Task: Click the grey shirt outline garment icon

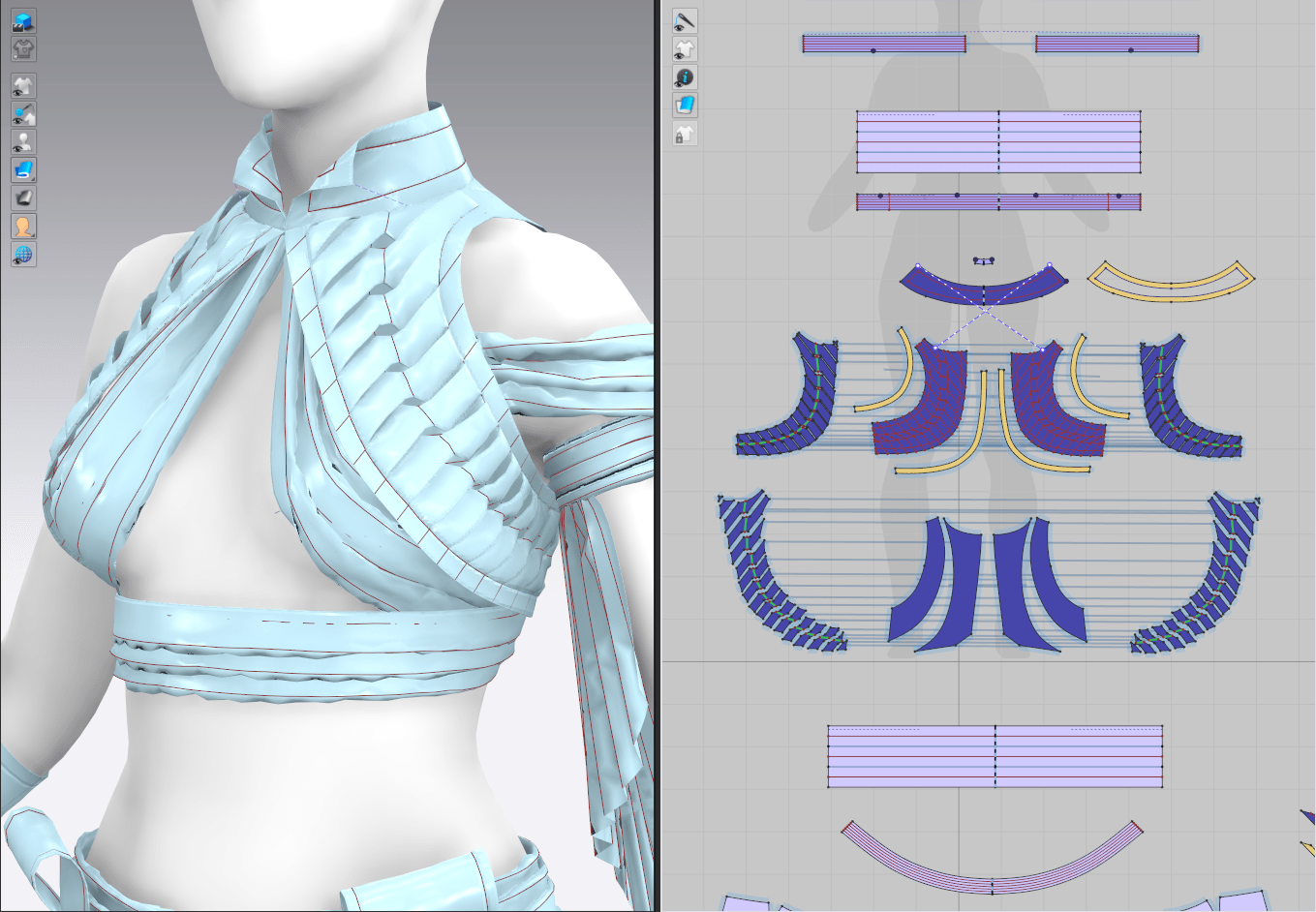Action: [23, 48]
